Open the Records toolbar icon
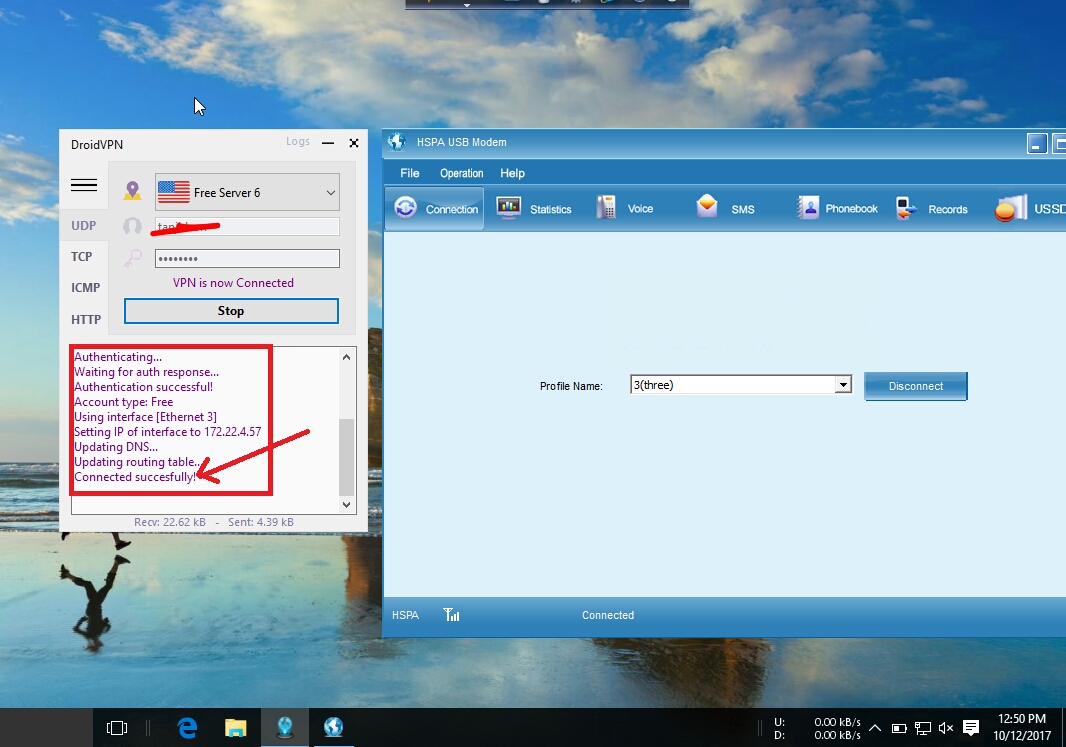Screen dimensions: 1066x747 click(907, 208)
